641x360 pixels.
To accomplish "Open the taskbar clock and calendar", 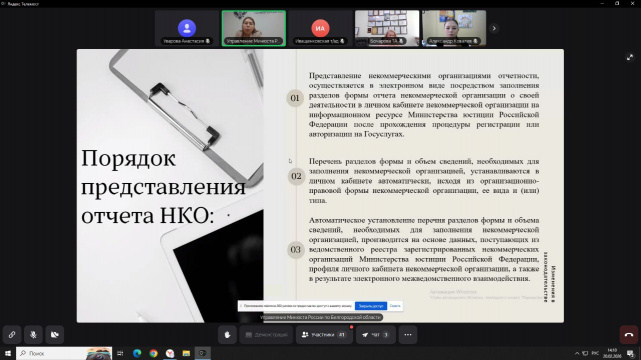I will [x=612, y=353].
